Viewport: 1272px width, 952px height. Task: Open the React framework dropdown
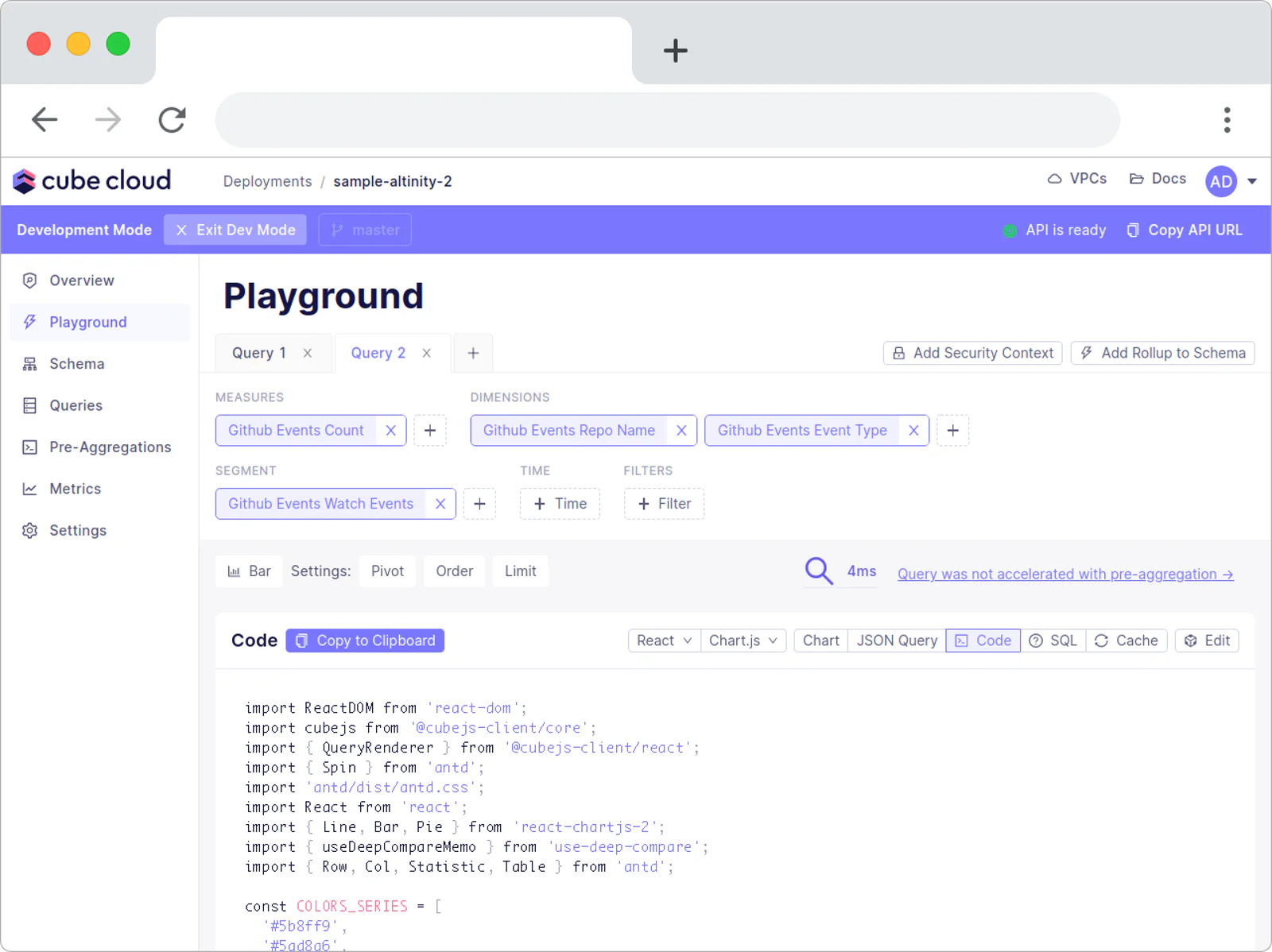[664, 640]
